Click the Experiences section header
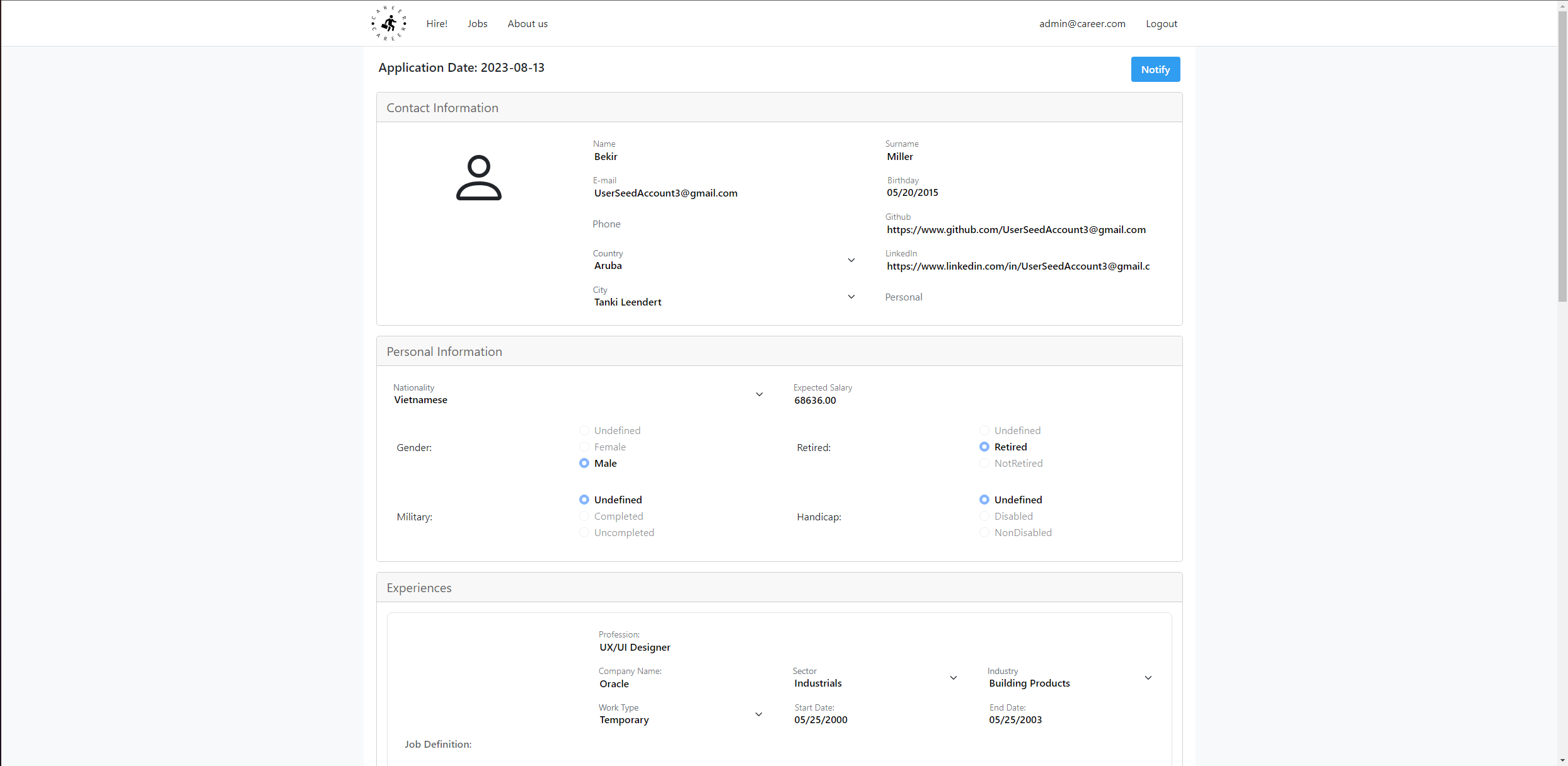This screenshot has width=1568, height=766. (x=779, y=588)
